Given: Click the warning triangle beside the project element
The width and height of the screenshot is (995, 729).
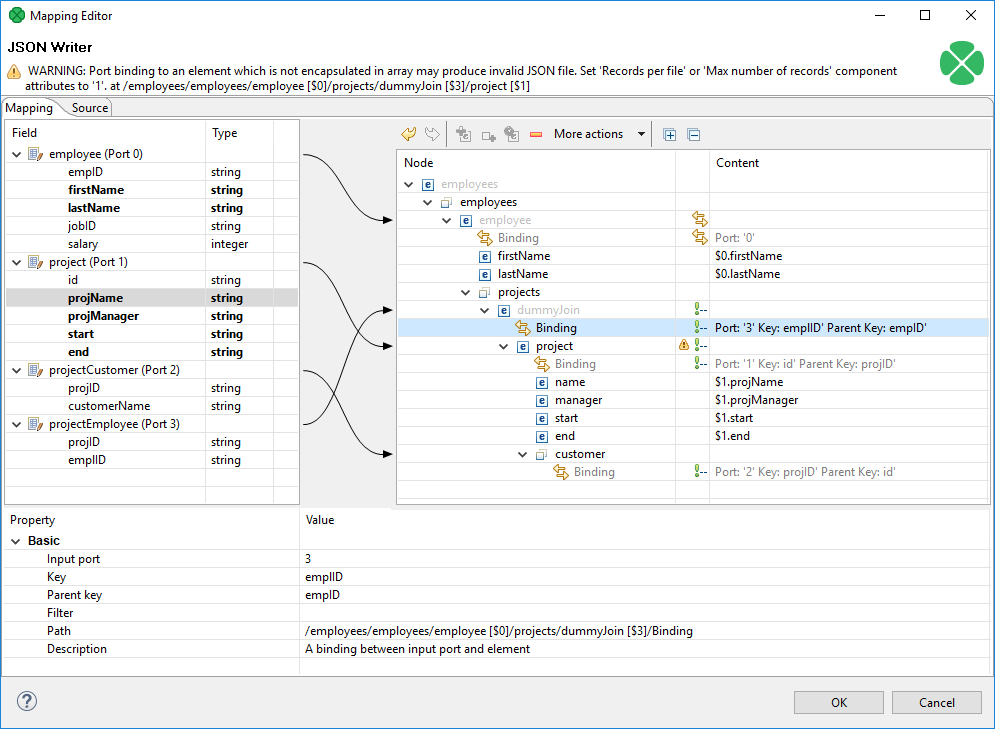Looking at the screenshot, I should pos(683,345).
